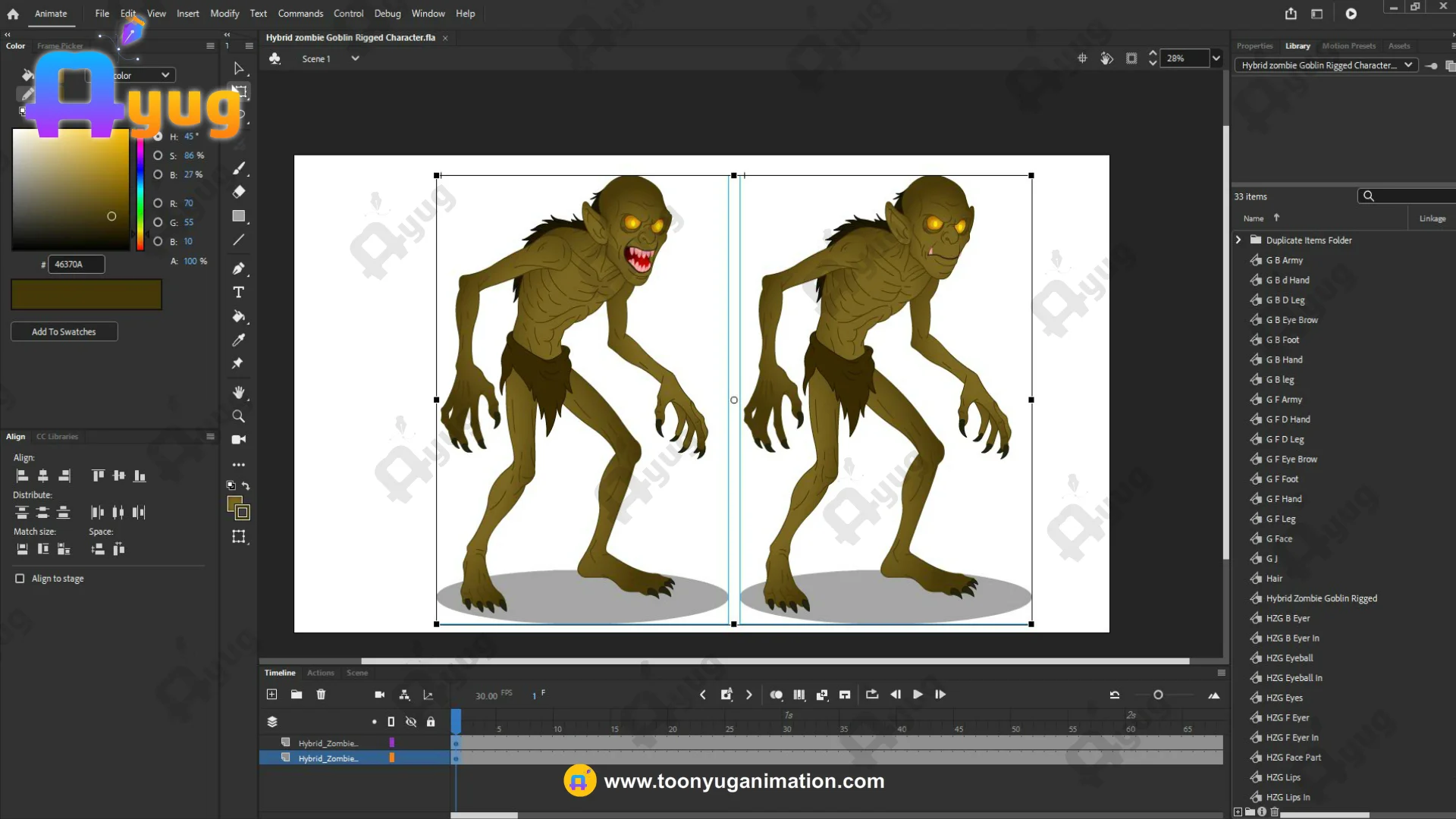Screen dimensions: 1456x819
Task: Open the Scene 1 dropdown
Action: [x=355, y=58]
